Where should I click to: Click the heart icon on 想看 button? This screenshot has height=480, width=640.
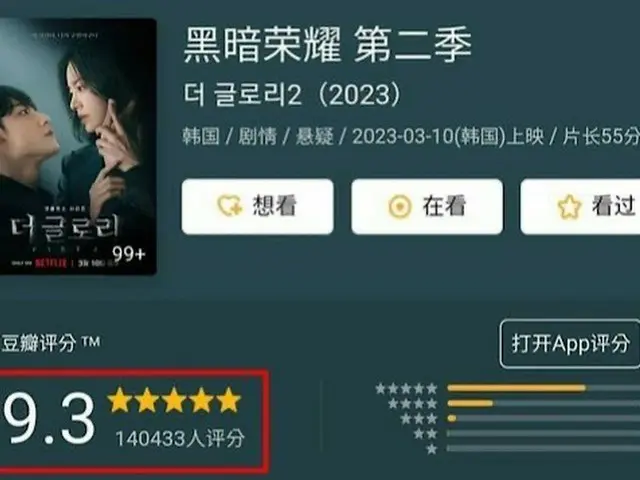click(x=230, y=206)
